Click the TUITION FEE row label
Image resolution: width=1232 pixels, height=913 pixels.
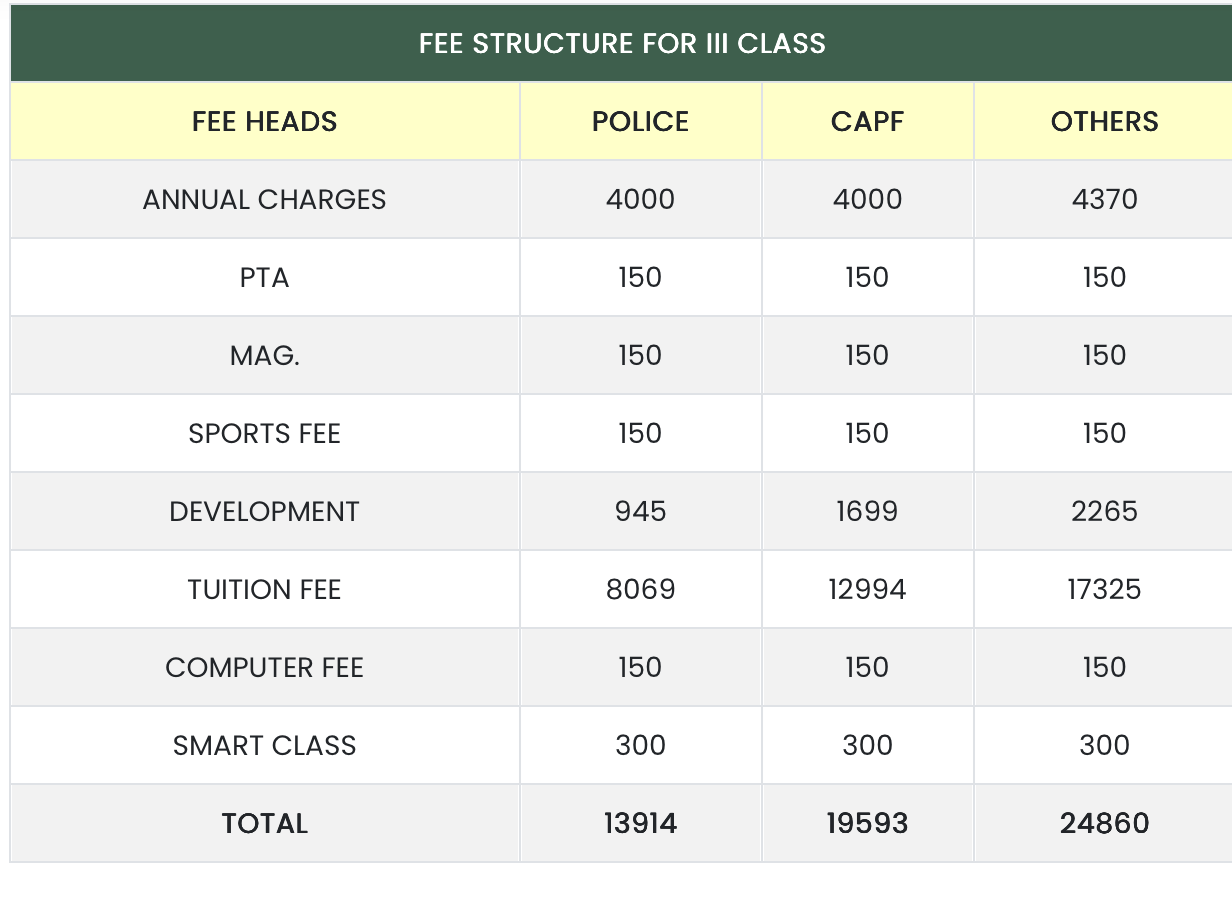click(265, 590)
